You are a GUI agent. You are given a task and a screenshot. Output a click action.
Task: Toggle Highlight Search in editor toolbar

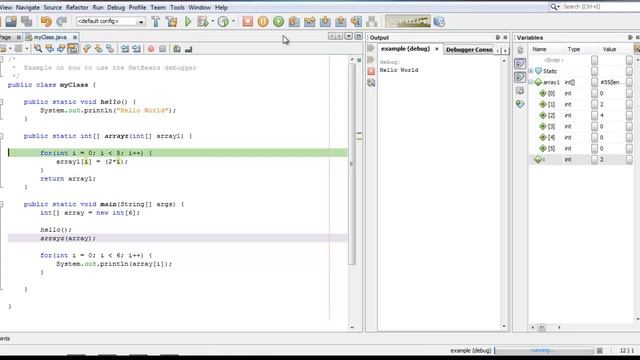point(73,49)
